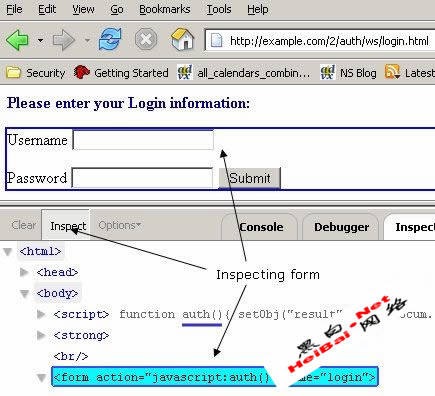Open the all_calendars_combin... bookmark
Viewport: 435px width, 396px height.
pyautogui.click(x=243, y=73)
